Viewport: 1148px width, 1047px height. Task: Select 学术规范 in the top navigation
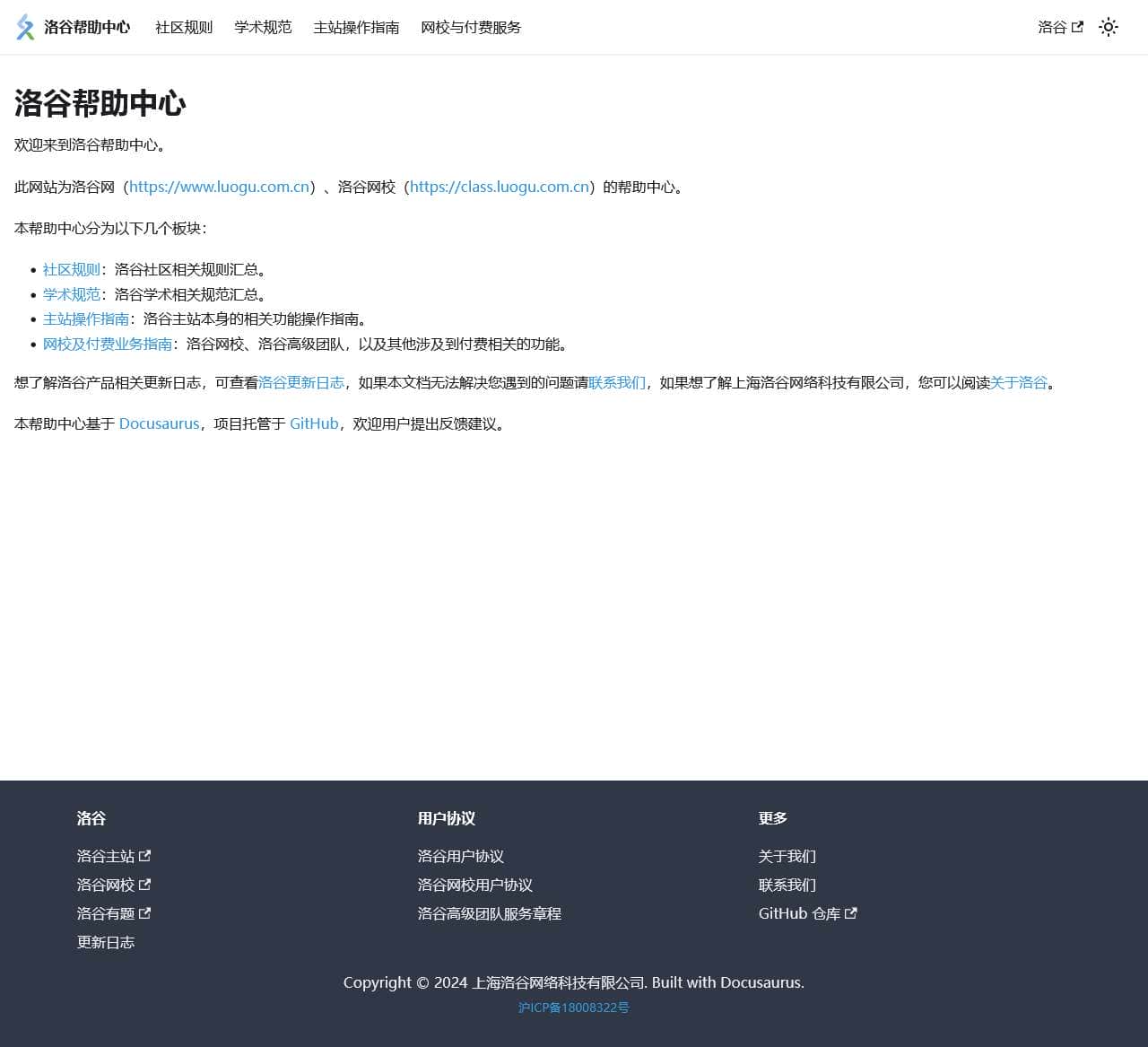coord(262,27)
